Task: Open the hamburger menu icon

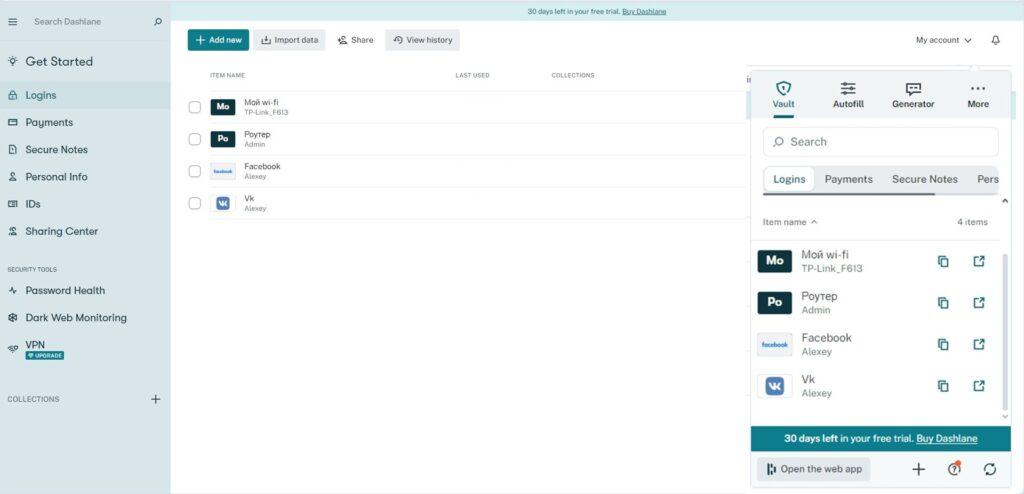Action: coord(12,22)
